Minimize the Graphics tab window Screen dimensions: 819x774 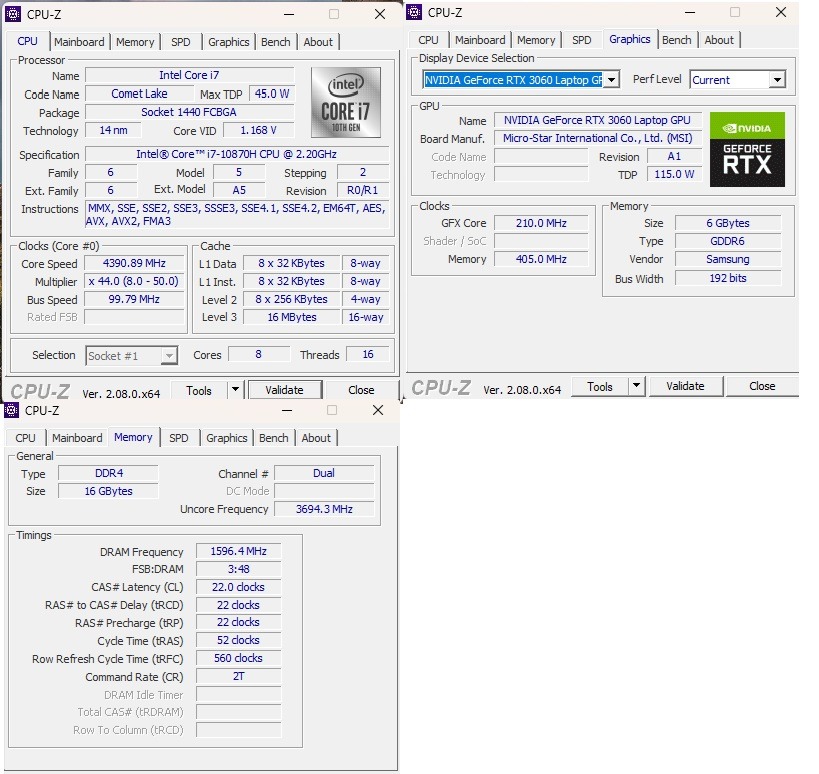(689, 12)
